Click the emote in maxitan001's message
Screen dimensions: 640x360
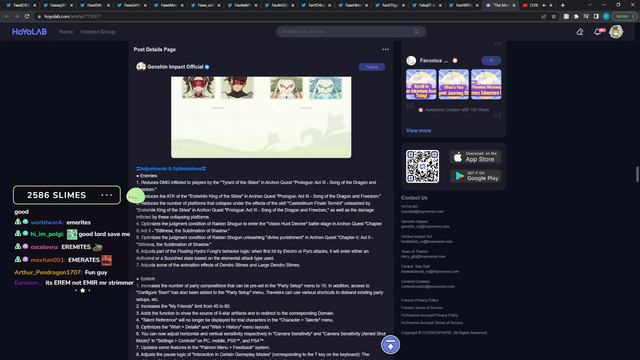click(107, 260)
